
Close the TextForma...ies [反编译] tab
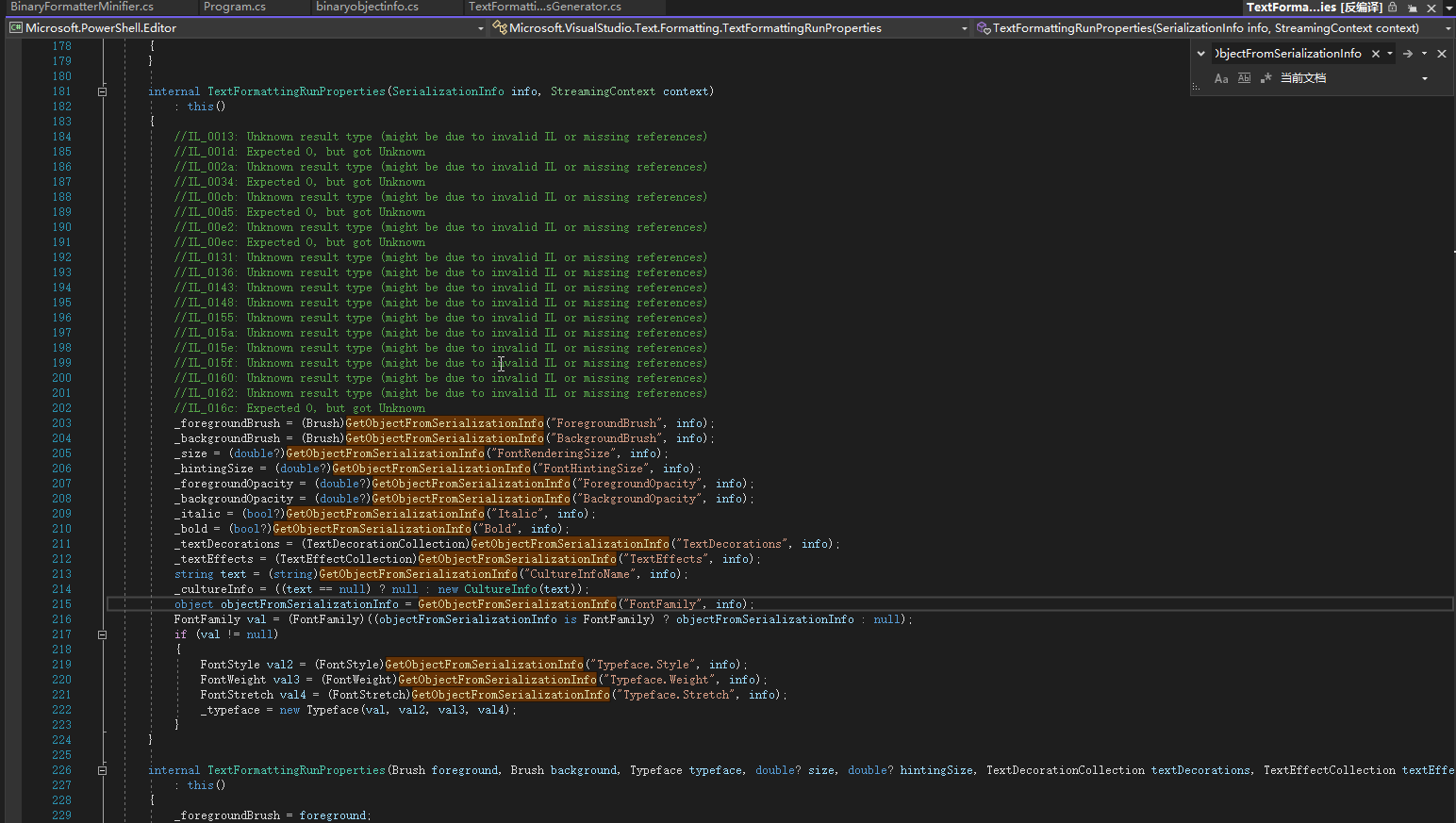coord(1431,8)
